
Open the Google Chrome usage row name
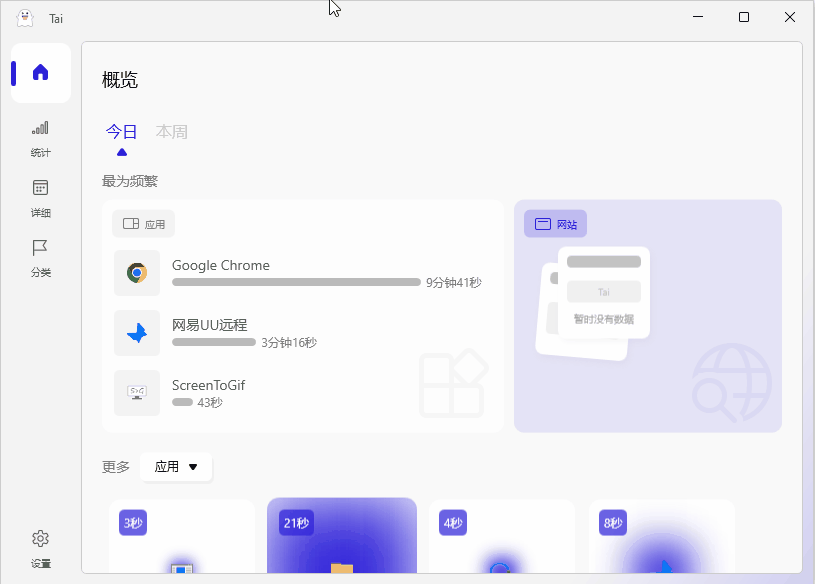pyautogui.click(x=221, y=265)
